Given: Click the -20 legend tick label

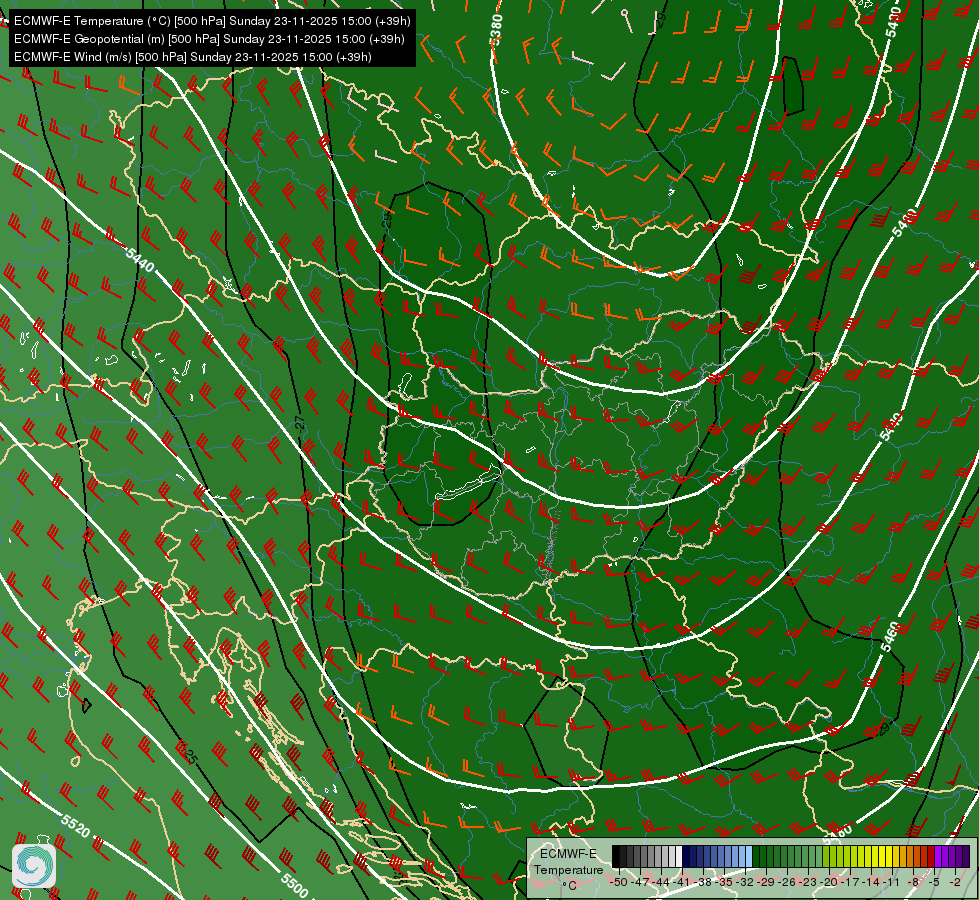Looking at the screenshot, I should (x=830, y=882).
